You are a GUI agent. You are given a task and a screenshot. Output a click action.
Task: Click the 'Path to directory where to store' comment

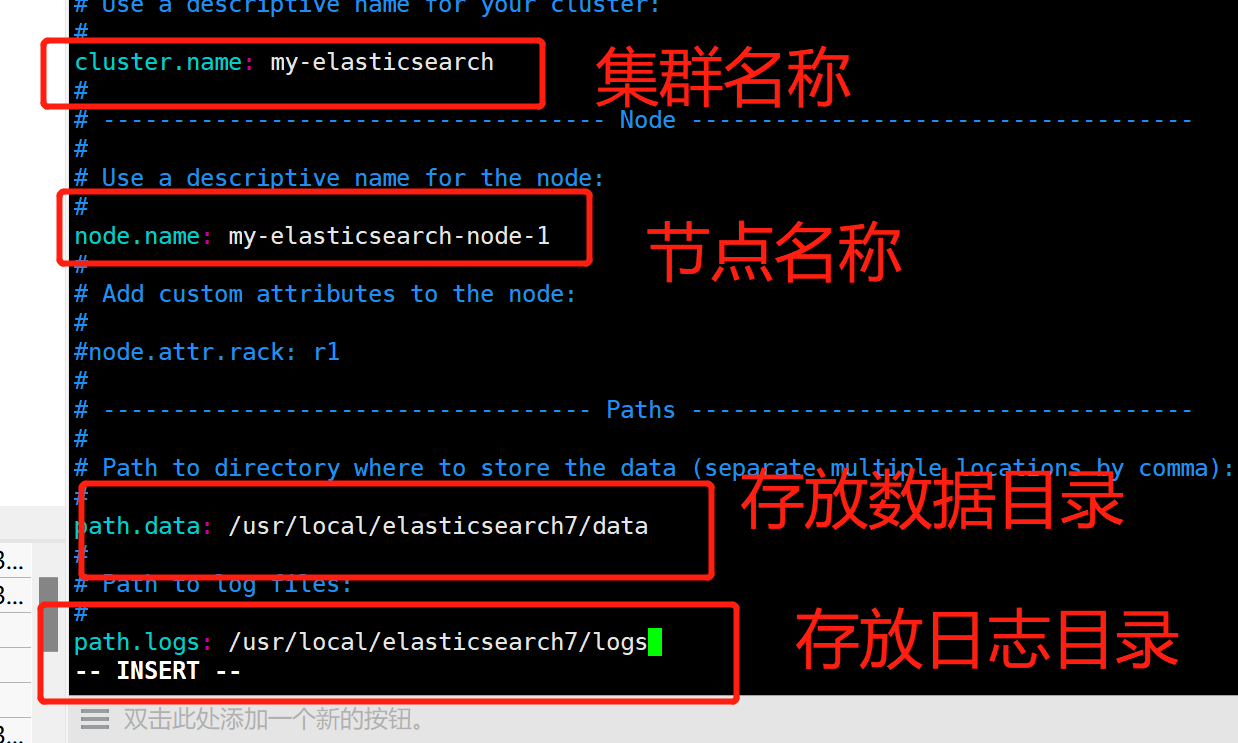[655, 468]
